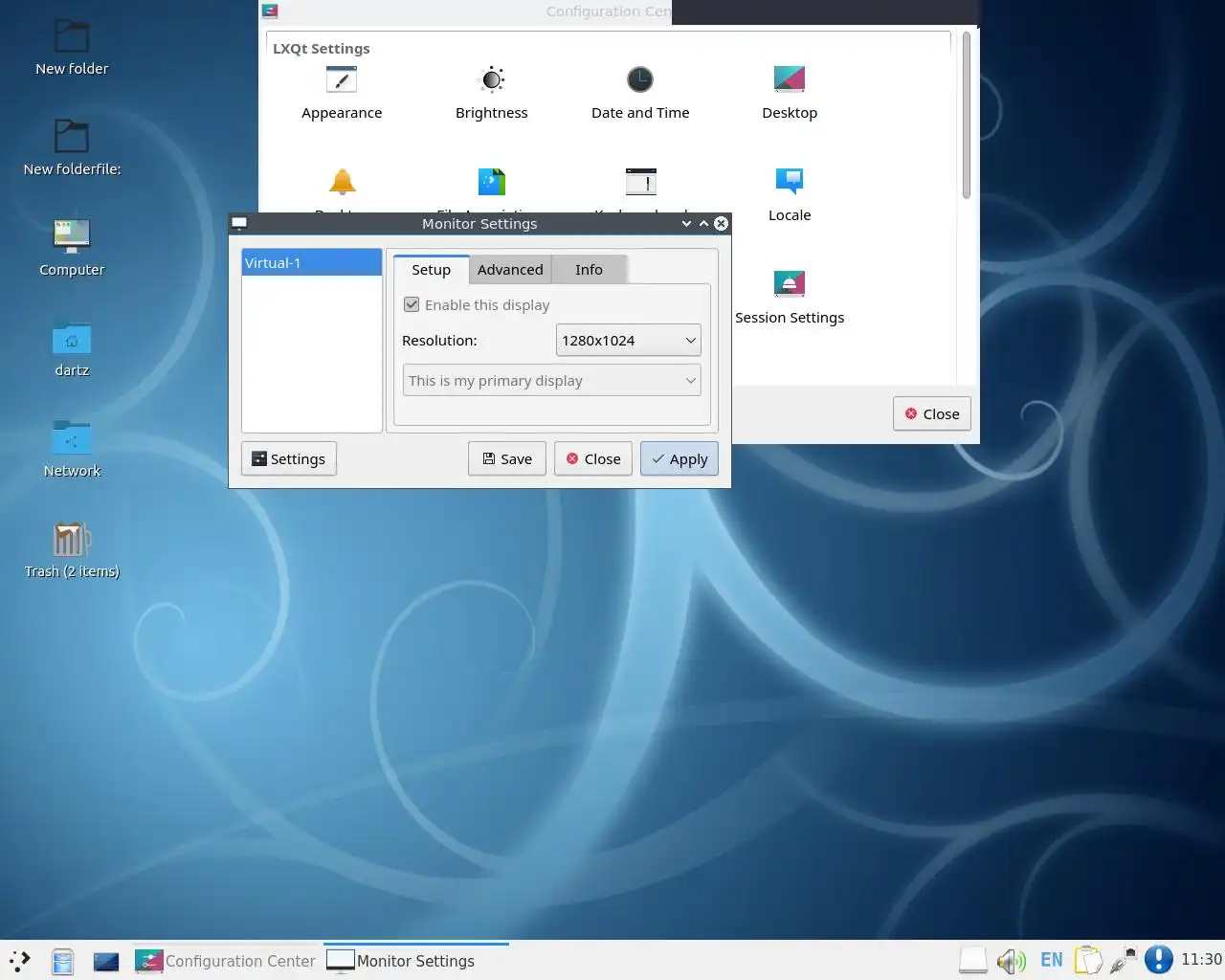Screen dimensions: 1225x980
Task: Close the Monitor Settings window via title X
Action: [x=722, y=223]
